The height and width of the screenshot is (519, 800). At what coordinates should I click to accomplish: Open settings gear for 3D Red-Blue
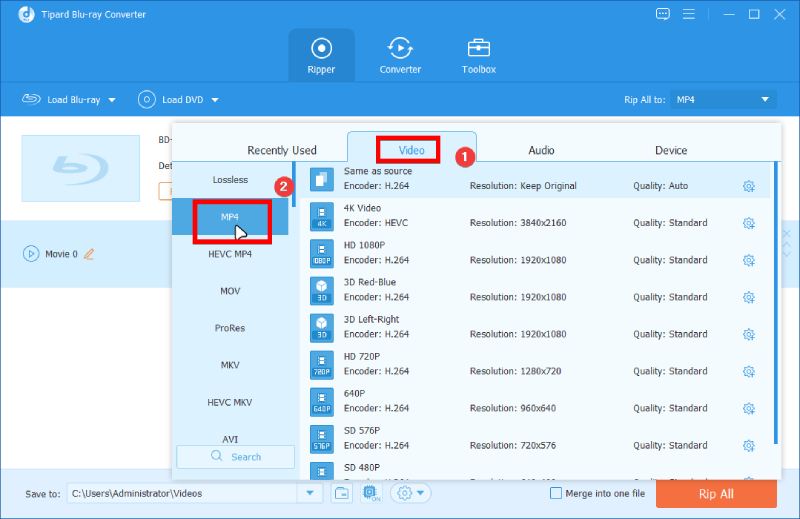[748, 297]
